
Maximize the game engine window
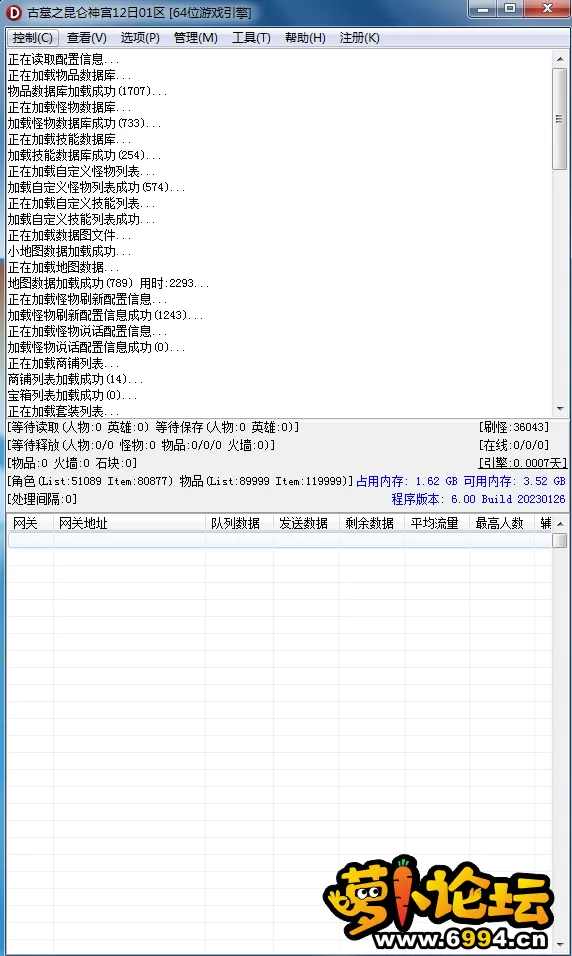[x=511, y=9]
